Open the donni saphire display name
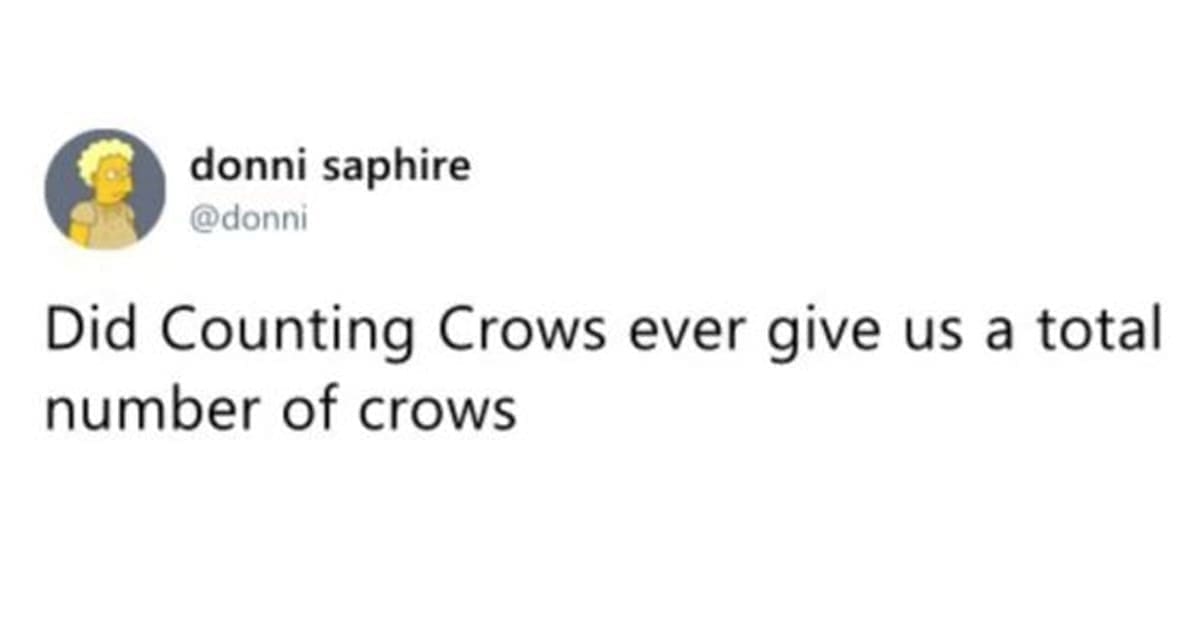Image resolution: width=1200 pixels, height=630 pixels. point(329,167)
